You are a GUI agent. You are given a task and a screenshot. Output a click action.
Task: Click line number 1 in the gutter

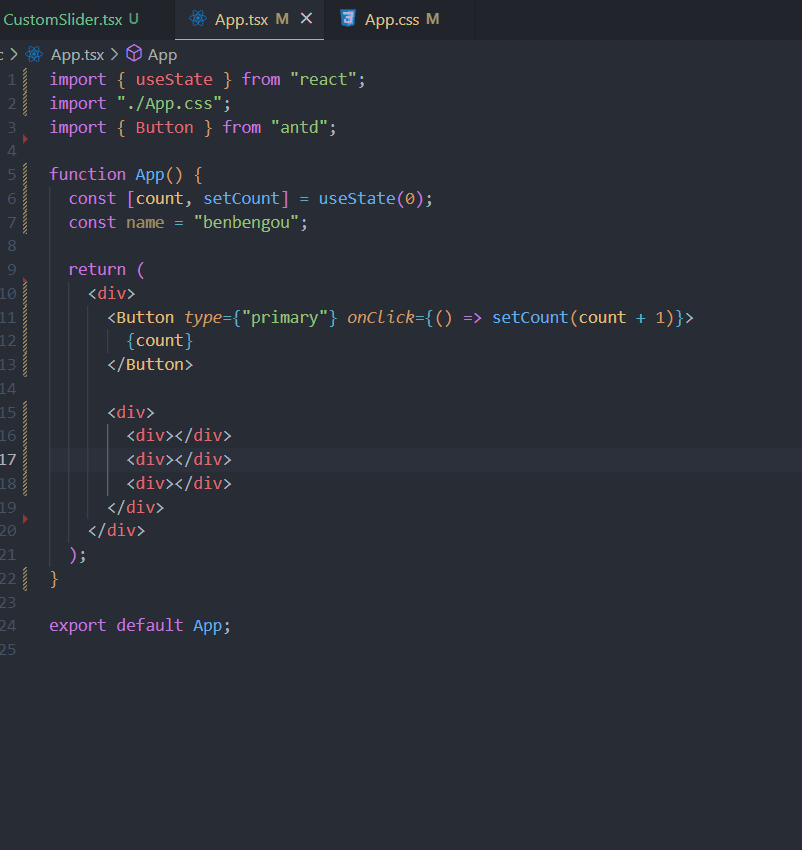tap(12, 80)
